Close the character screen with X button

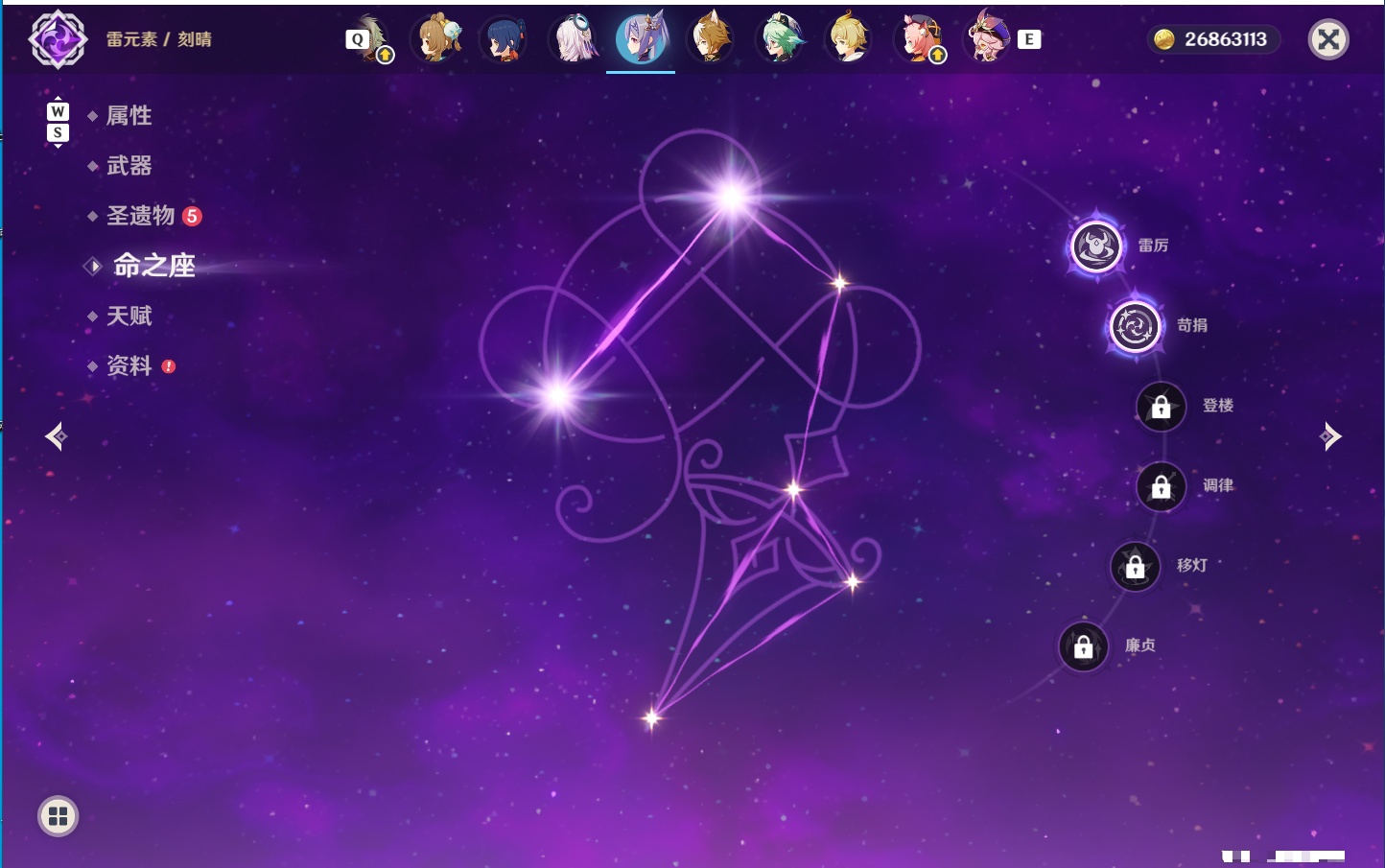1328,39
